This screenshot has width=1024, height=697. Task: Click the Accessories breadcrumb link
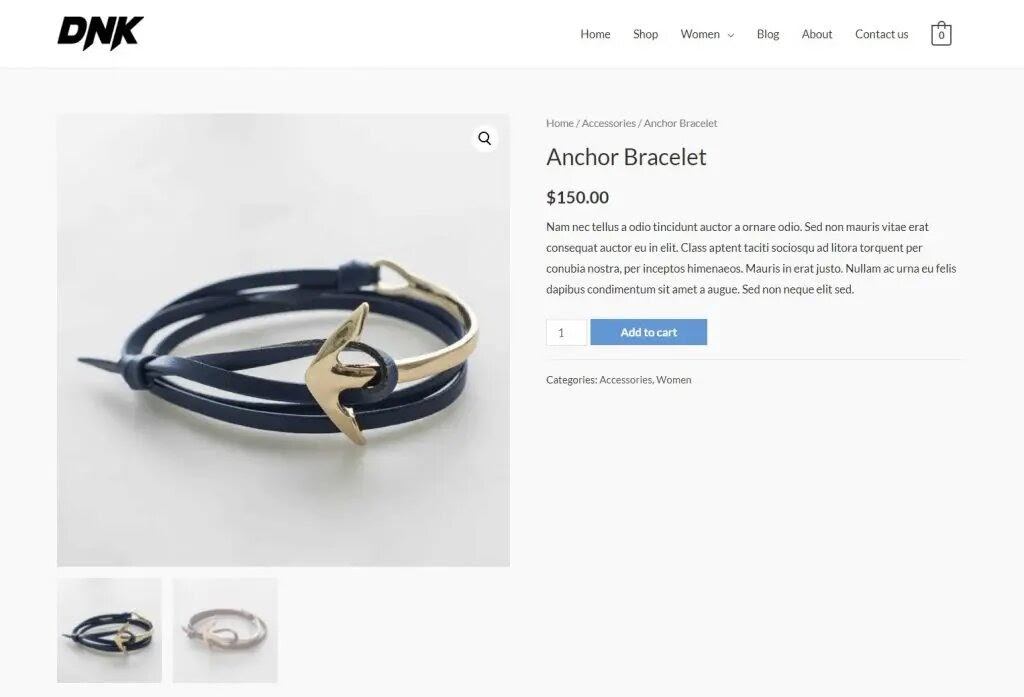[x=608, y=123]
